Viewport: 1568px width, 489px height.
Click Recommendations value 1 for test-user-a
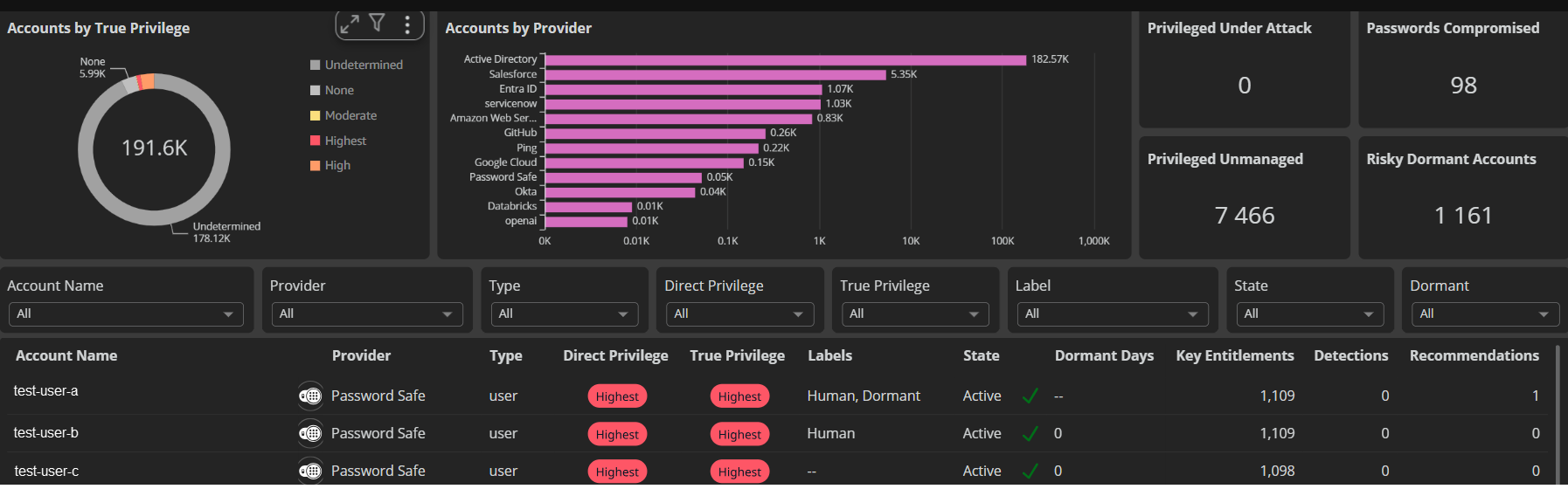(x=1536, y=396)
